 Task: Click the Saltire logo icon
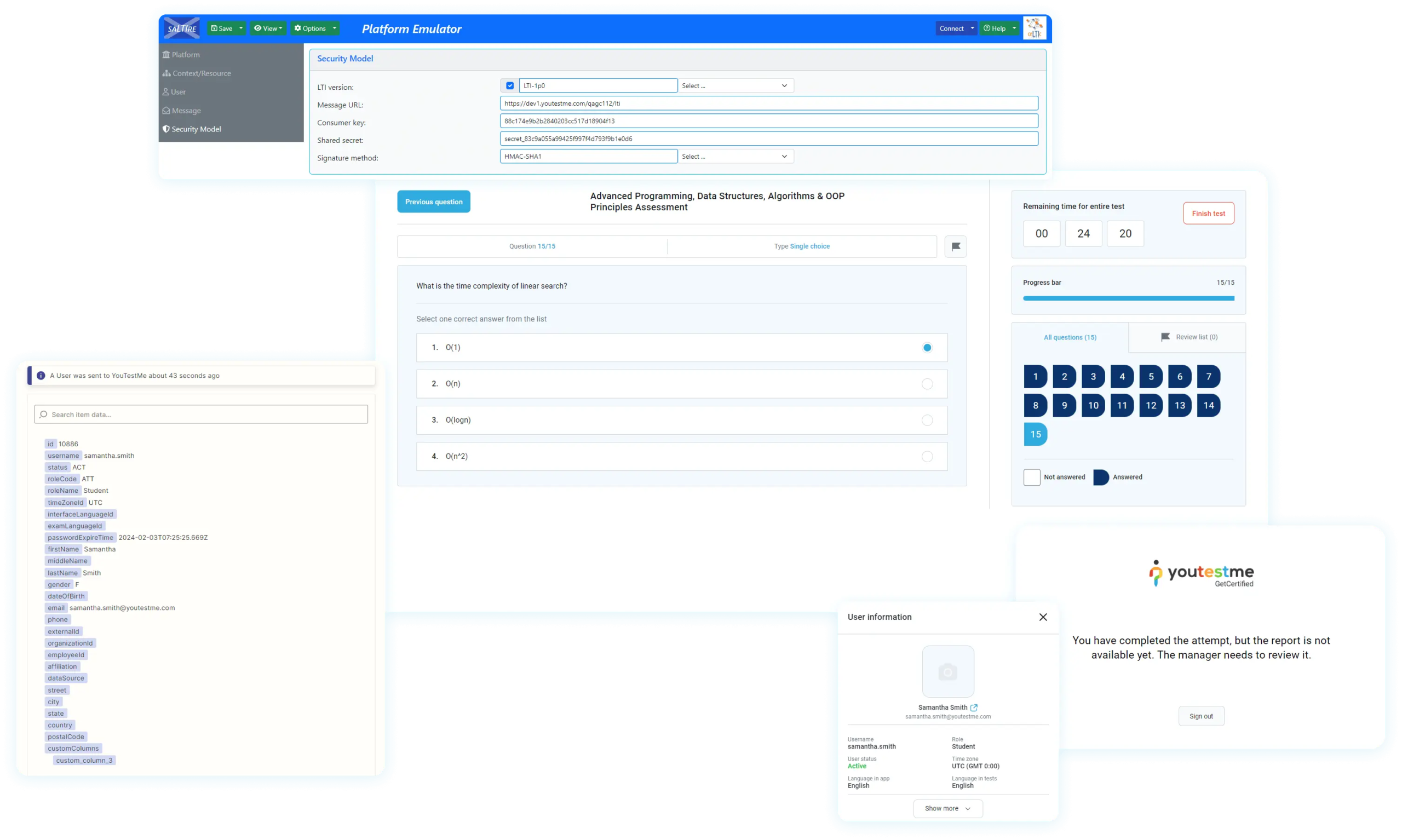(181, 28)
